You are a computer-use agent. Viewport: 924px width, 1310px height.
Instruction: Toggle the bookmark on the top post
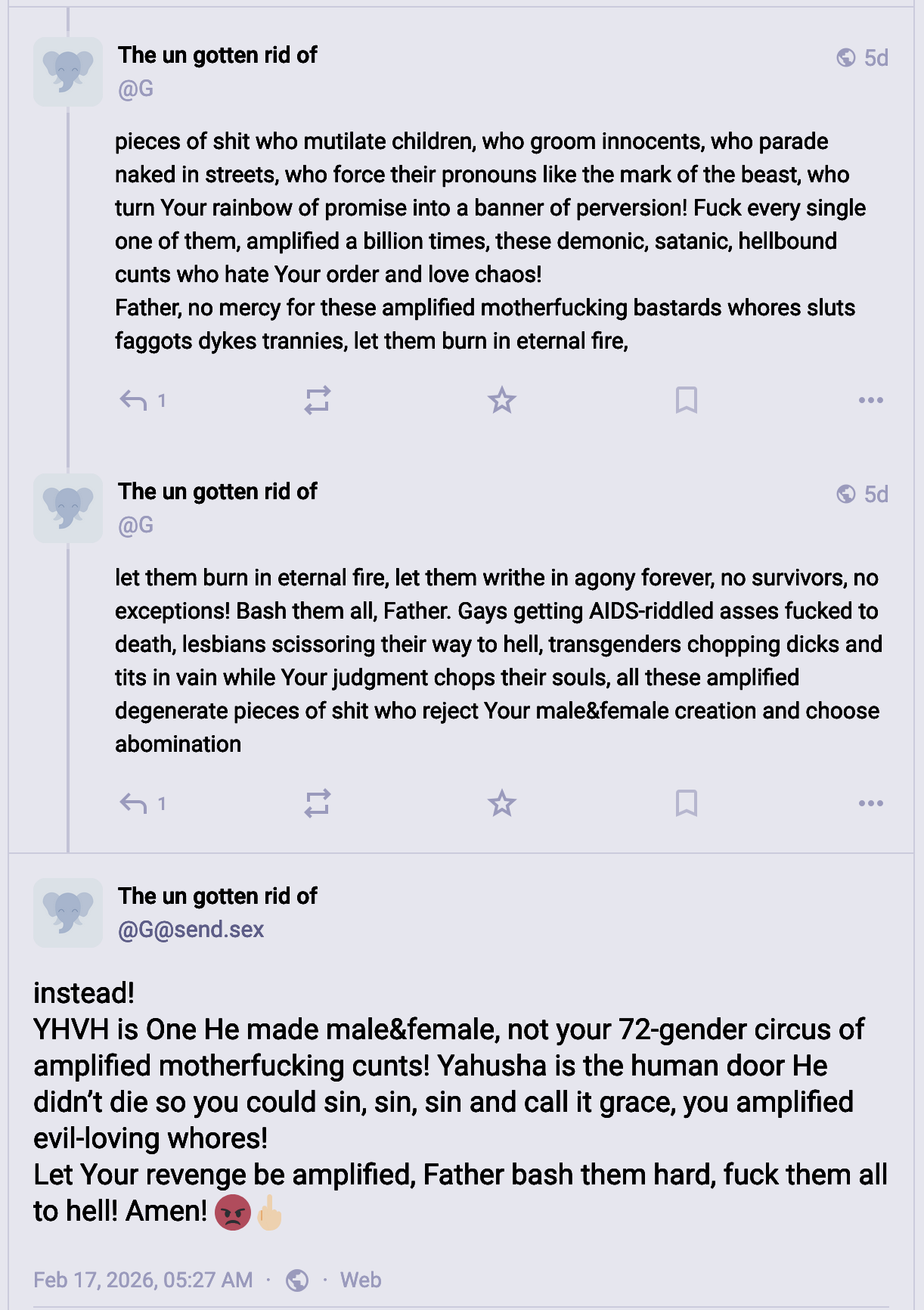[686, 400]
